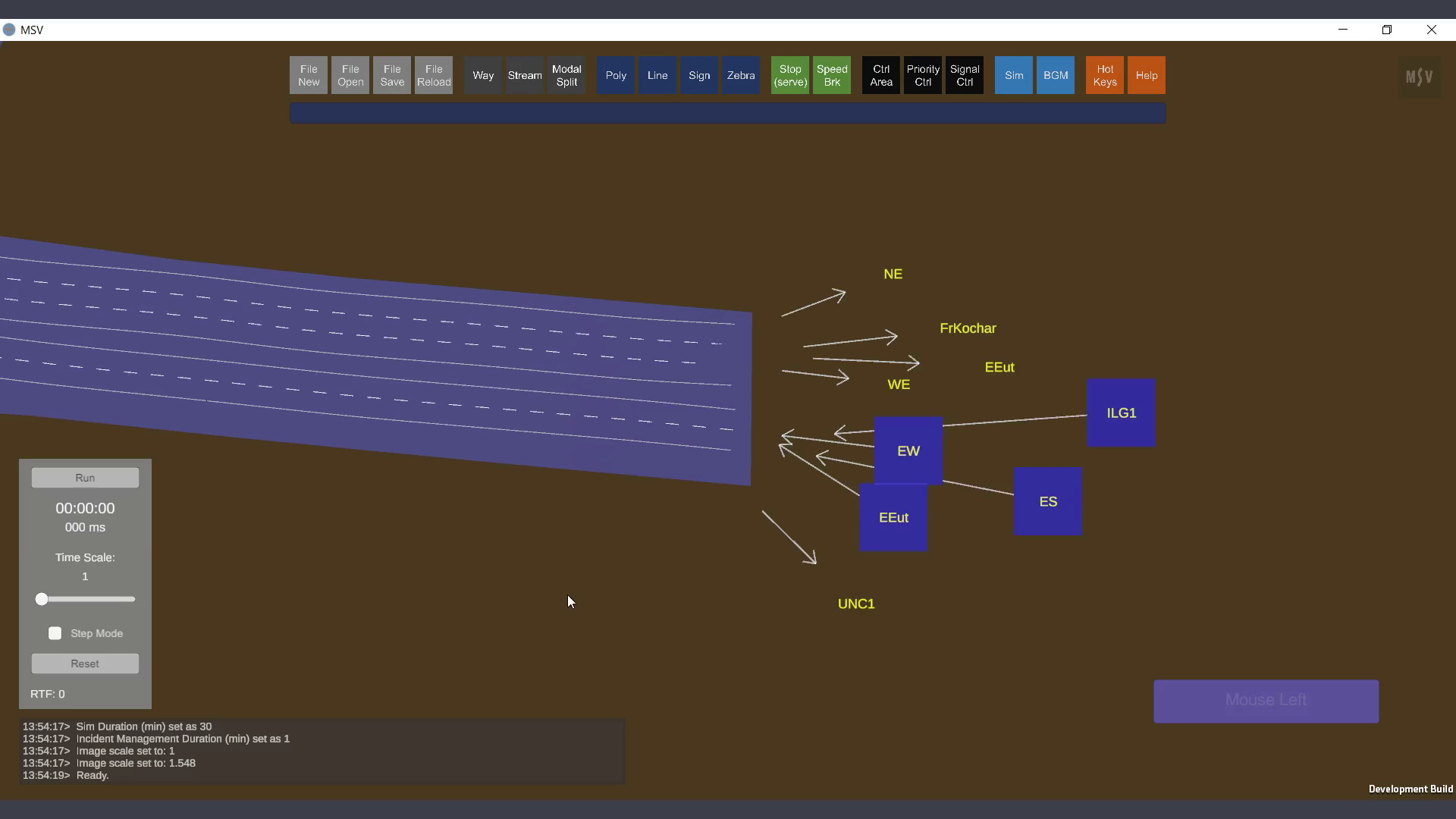This screenshot has width=1456, height=819.
Task: Select the ILG1 node box
Action: pyautogui.click(x=1121, y=413)
